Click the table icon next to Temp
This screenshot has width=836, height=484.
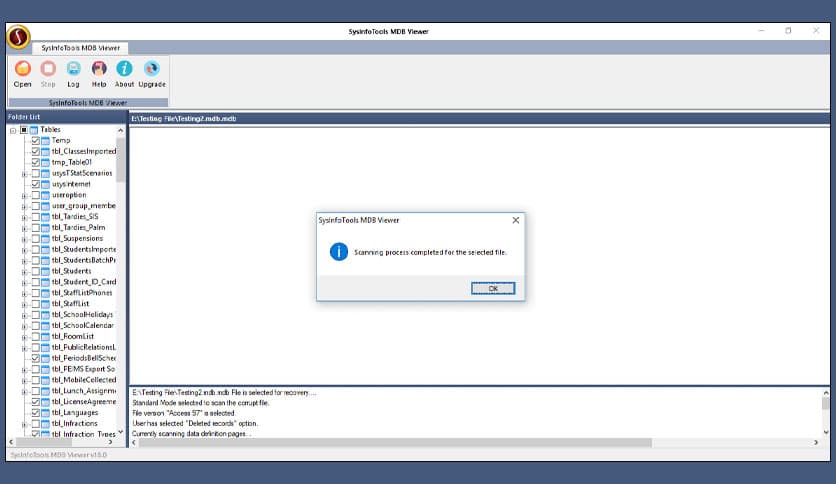[x=45, y=141]
